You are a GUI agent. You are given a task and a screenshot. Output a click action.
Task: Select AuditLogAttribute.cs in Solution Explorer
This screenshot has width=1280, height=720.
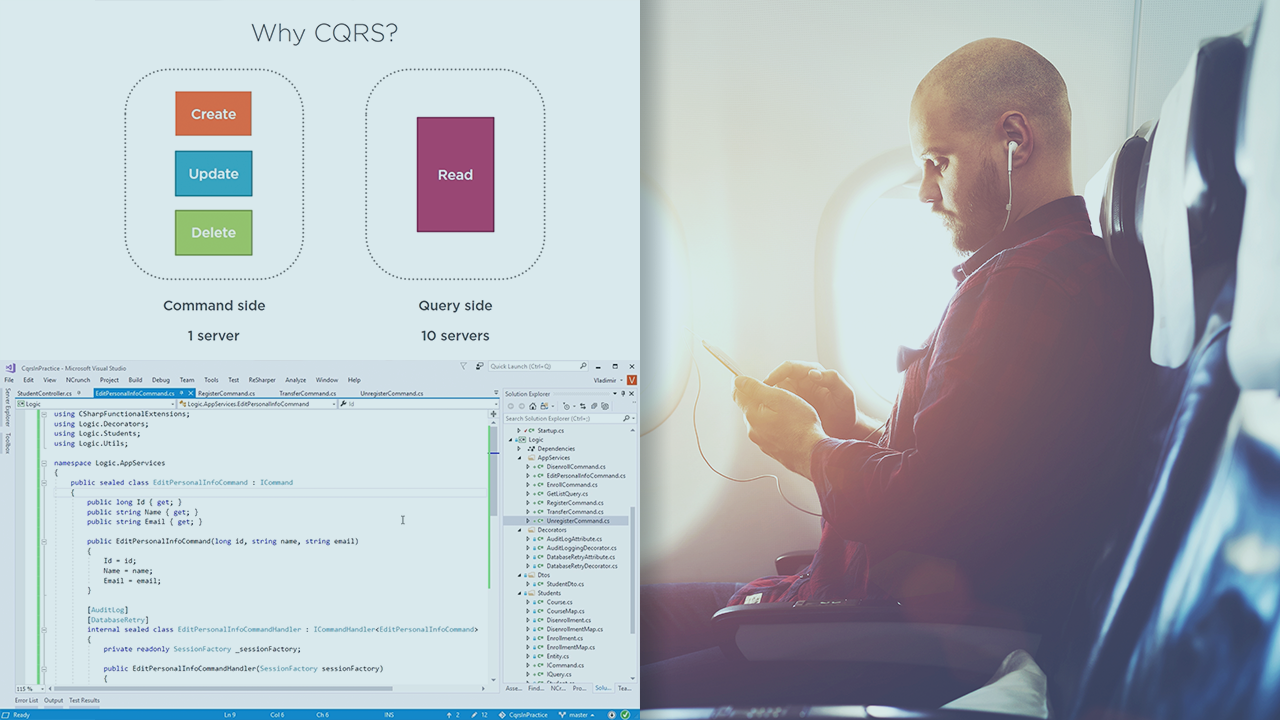click(x=574, y=539)
